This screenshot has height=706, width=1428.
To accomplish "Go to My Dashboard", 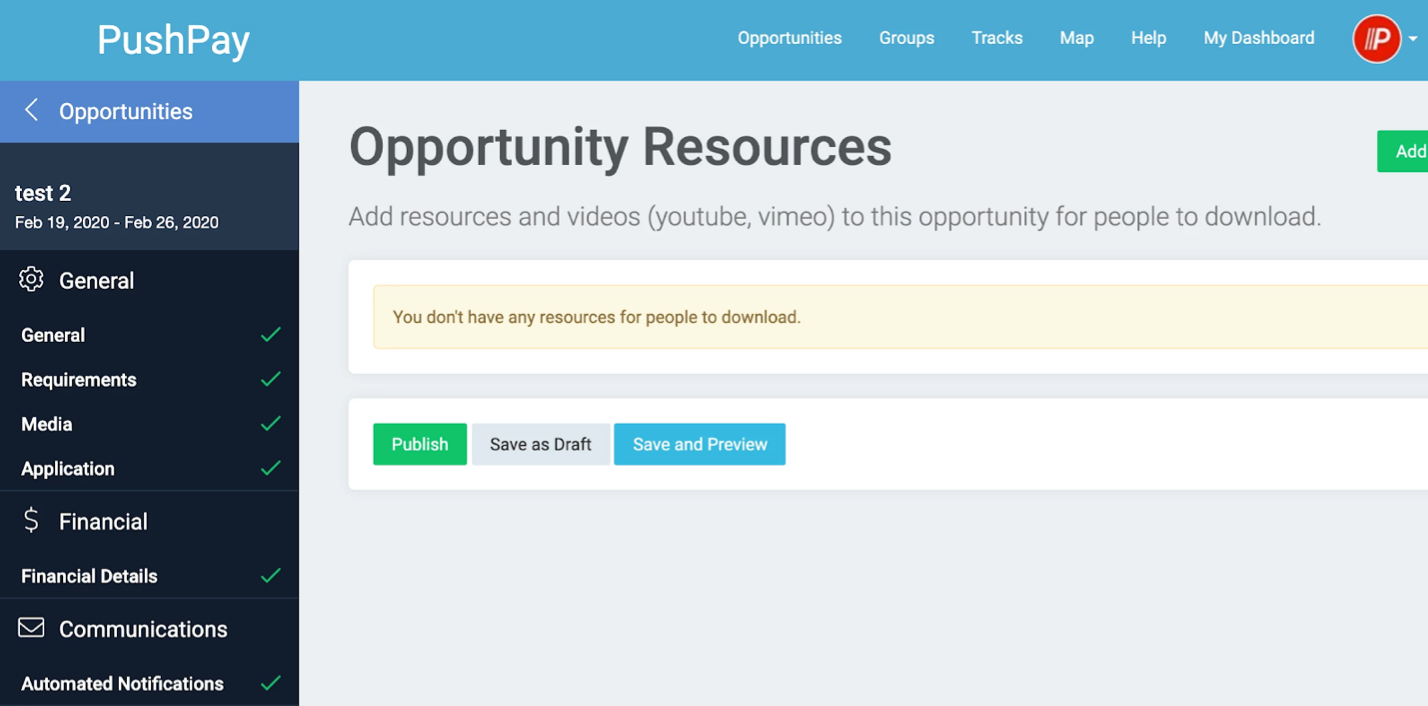I will point(1259,38).
